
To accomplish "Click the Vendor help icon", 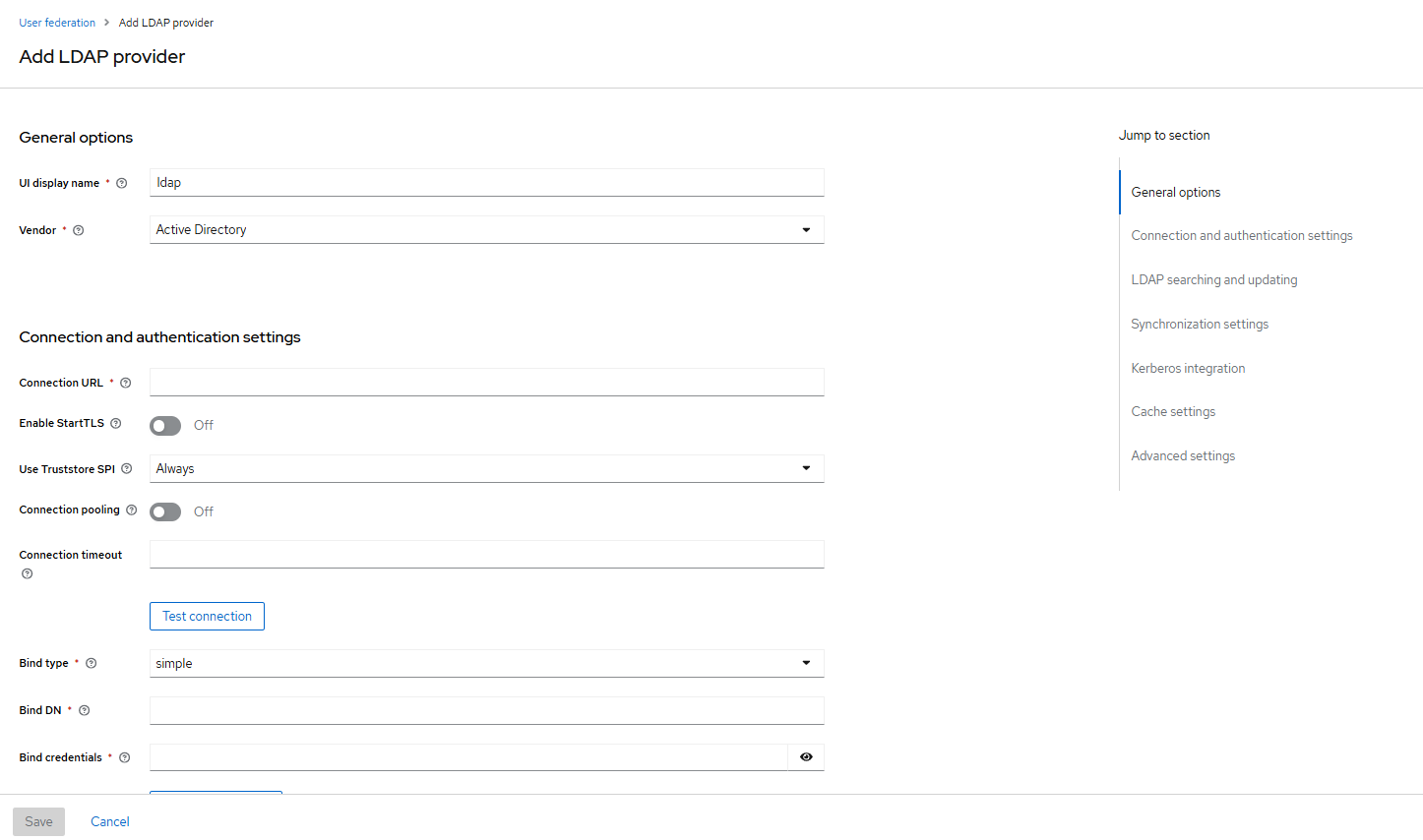I will [77, 229].
